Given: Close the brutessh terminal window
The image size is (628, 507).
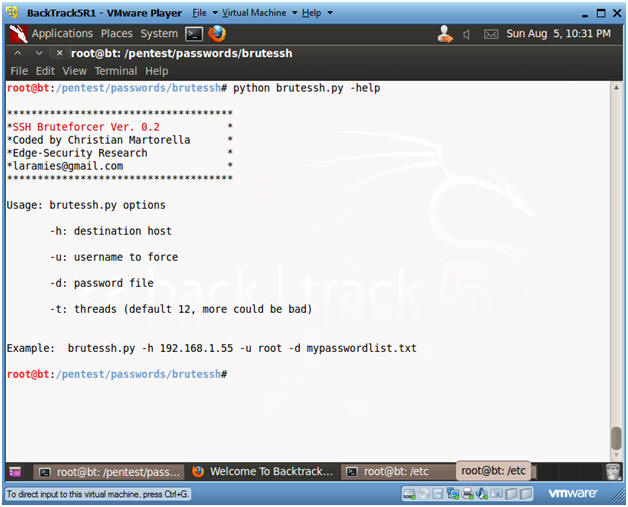Looking at the screenshot, I should [x=59, y=52].
